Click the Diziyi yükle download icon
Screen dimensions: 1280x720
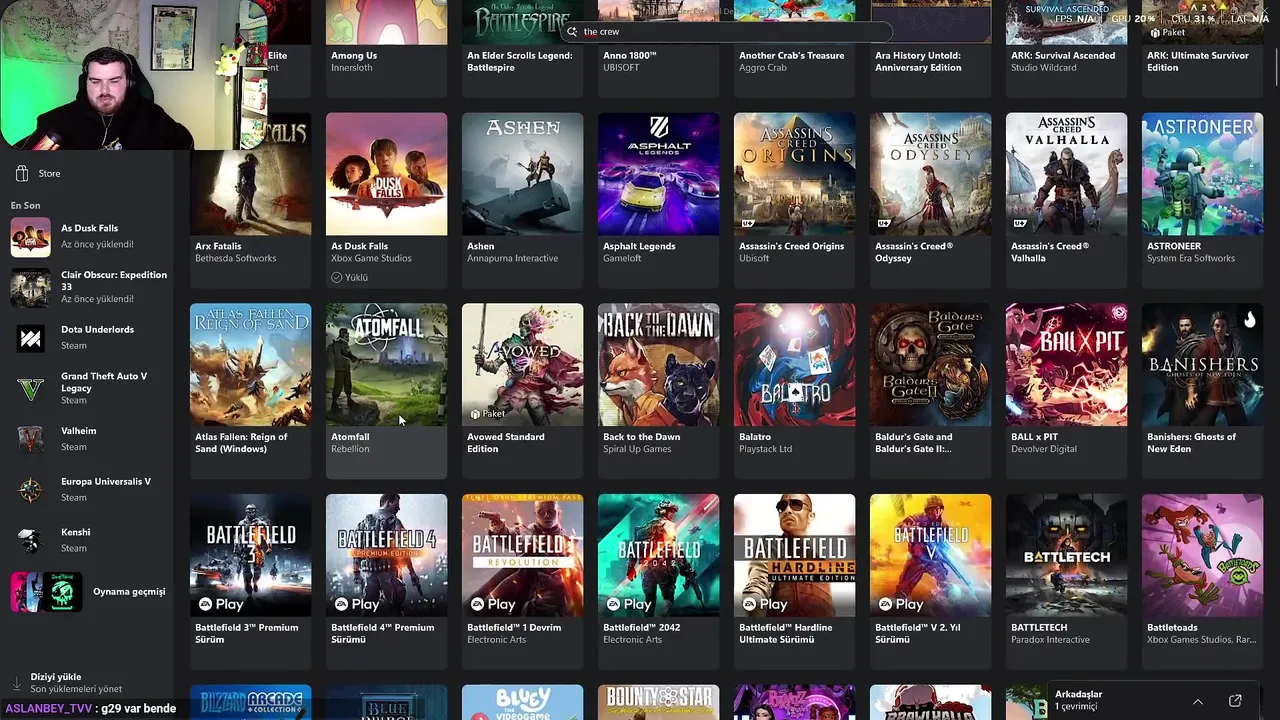click(16, 683)
